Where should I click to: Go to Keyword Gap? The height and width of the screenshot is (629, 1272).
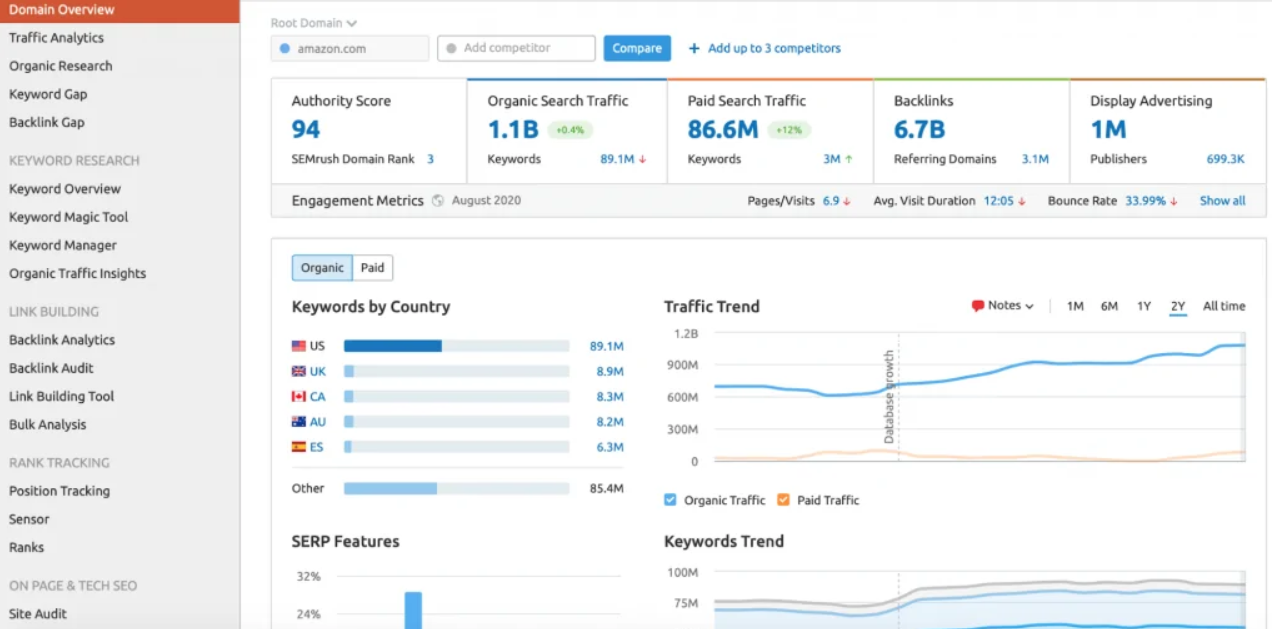point(48,94)
